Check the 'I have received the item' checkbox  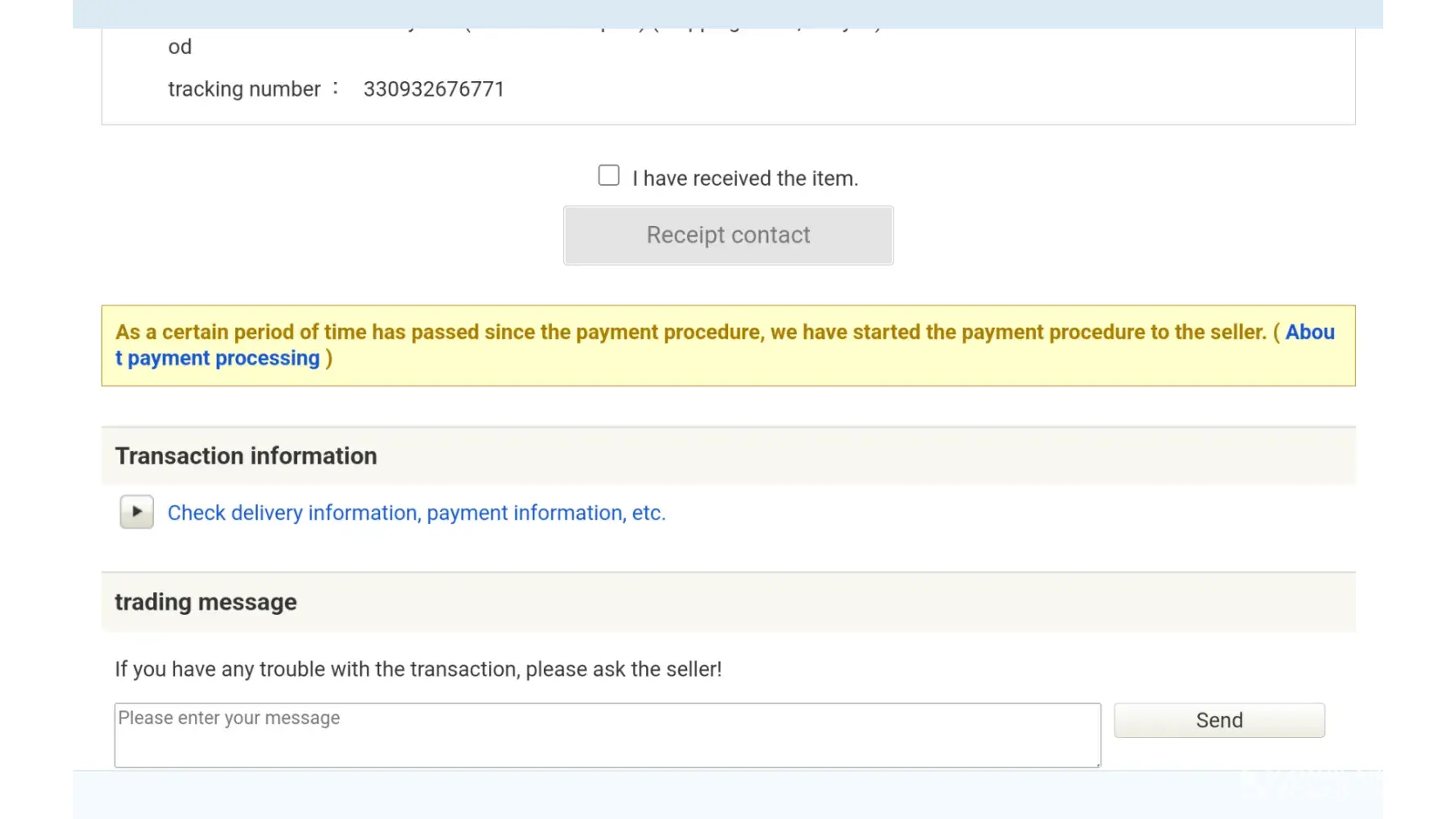pyautogui.click(x=608, y=176)
